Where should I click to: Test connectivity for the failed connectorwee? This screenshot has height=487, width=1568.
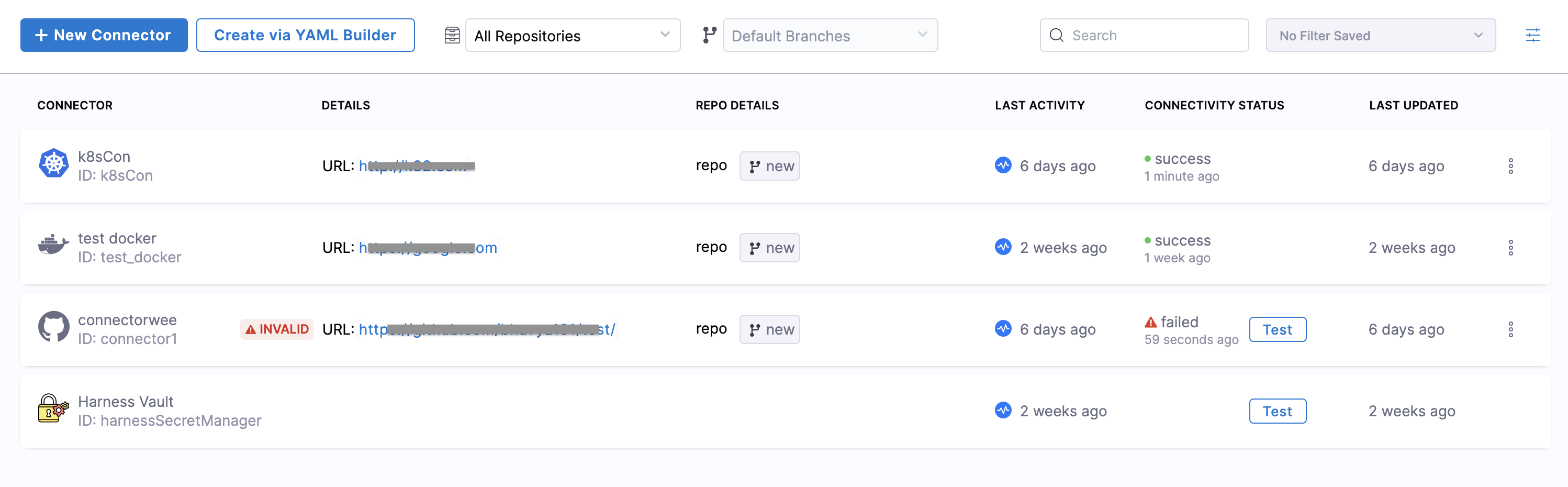(1277, 329)
